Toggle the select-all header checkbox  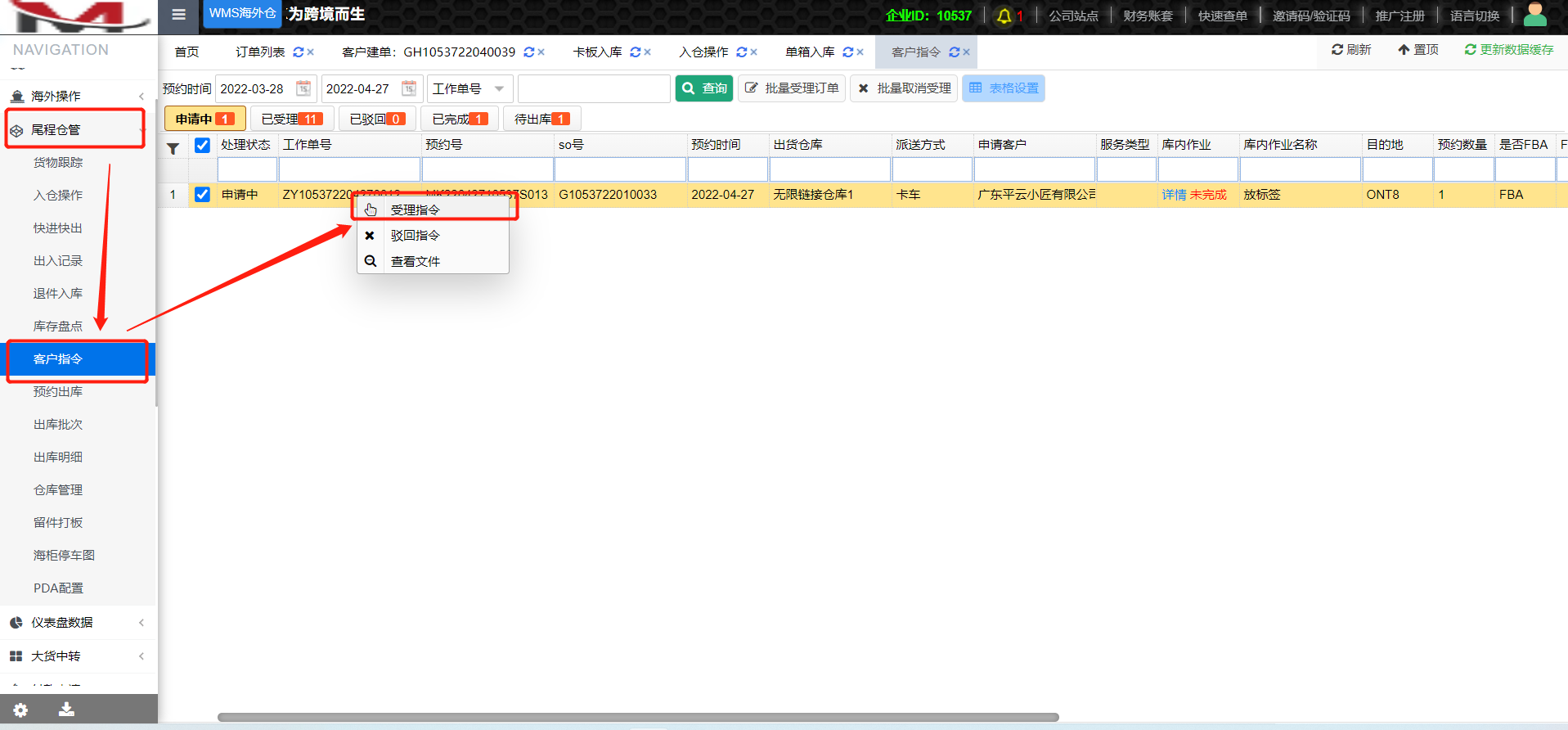point(202,146)
